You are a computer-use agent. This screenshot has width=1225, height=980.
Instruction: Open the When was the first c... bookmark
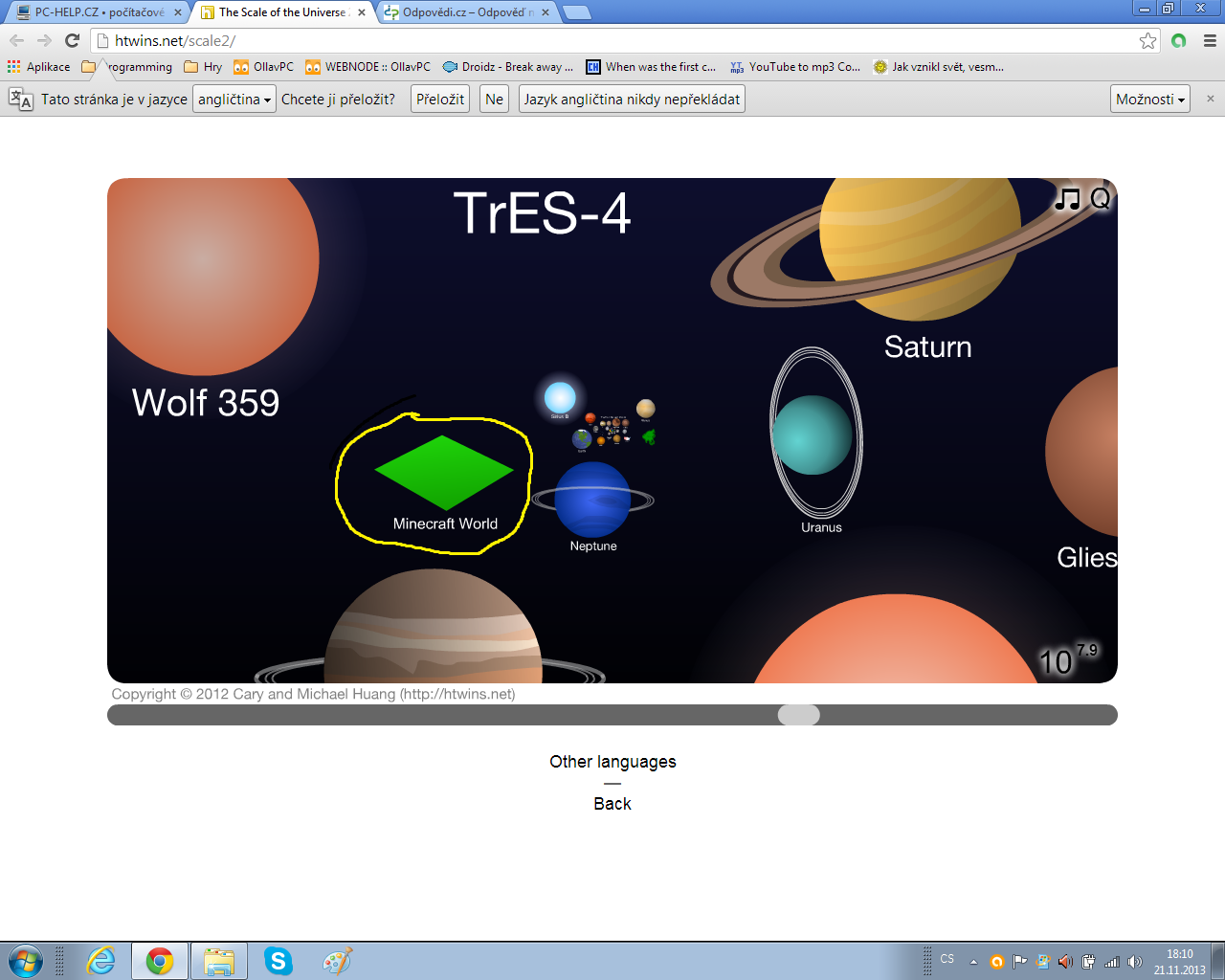point(651,67)
